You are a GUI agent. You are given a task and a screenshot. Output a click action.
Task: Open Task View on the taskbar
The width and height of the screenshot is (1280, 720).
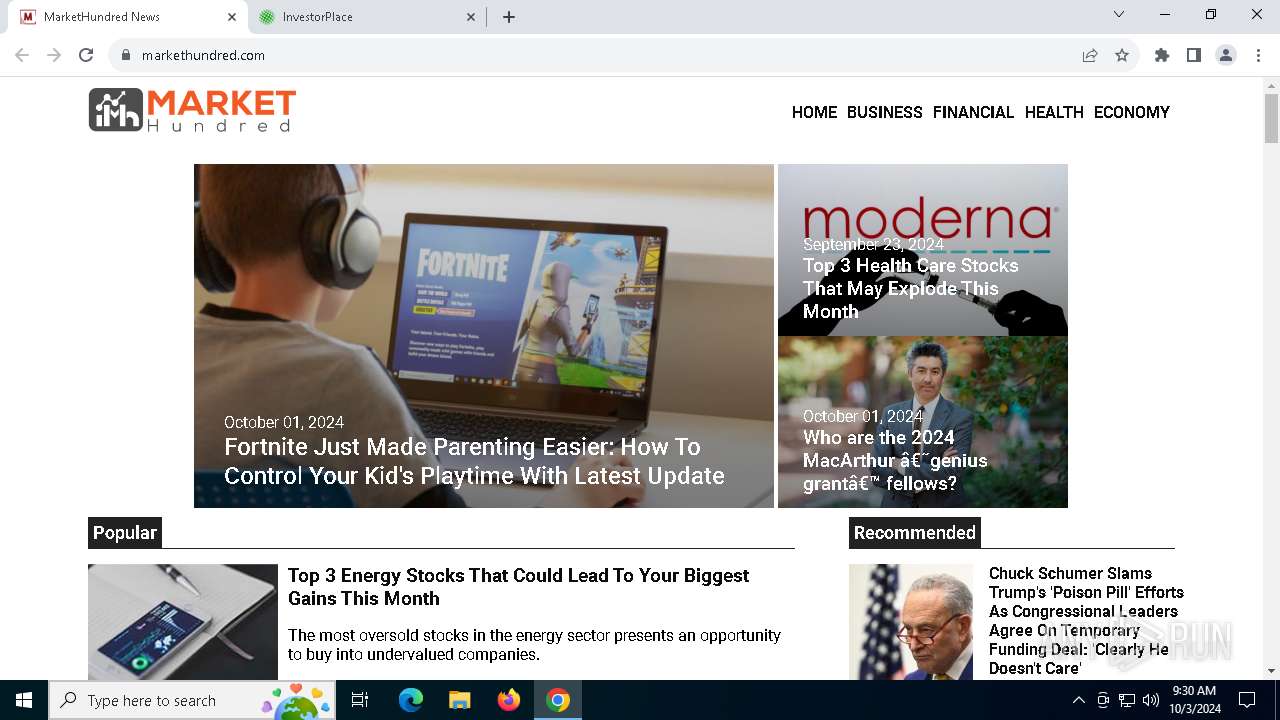pyautogui.click(x=360, y=700)
